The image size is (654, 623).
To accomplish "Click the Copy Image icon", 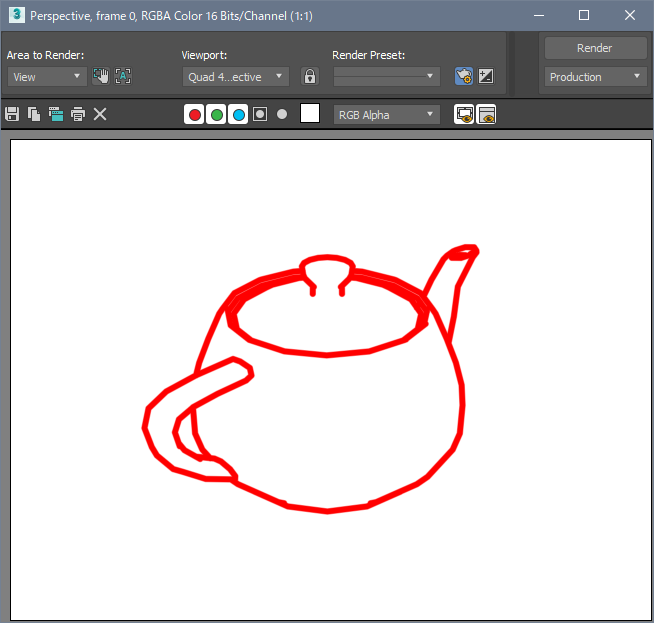I will (34, 114).
